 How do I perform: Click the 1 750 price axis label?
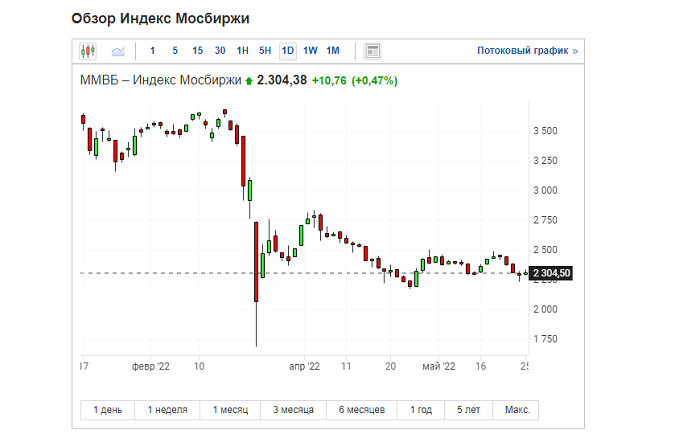pyautogui.click(x=545, y=339)
